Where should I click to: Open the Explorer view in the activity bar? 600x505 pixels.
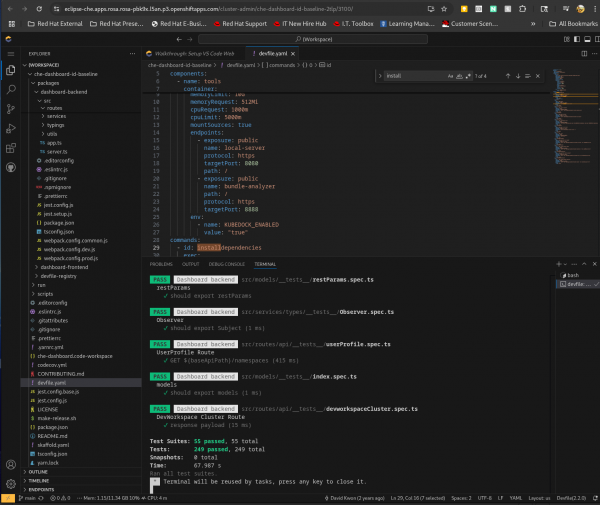[x=11, y=70]
